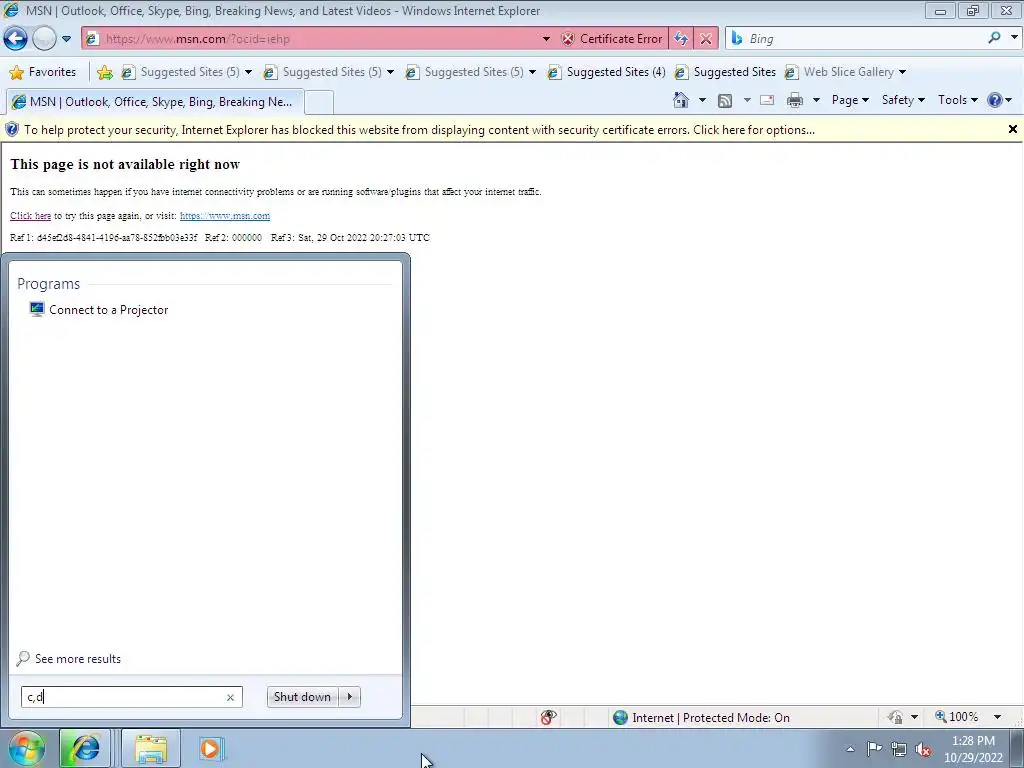This screenshot has height=768, width=1024.
Task: Click the Help question mark icon
Action: click(995, 100)
